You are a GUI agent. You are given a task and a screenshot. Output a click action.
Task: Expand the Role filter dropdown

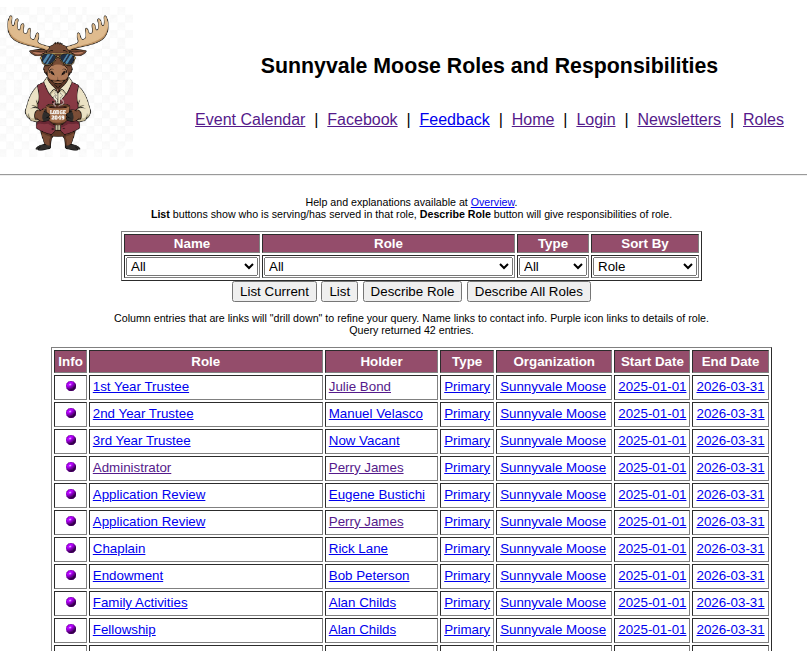388,267
